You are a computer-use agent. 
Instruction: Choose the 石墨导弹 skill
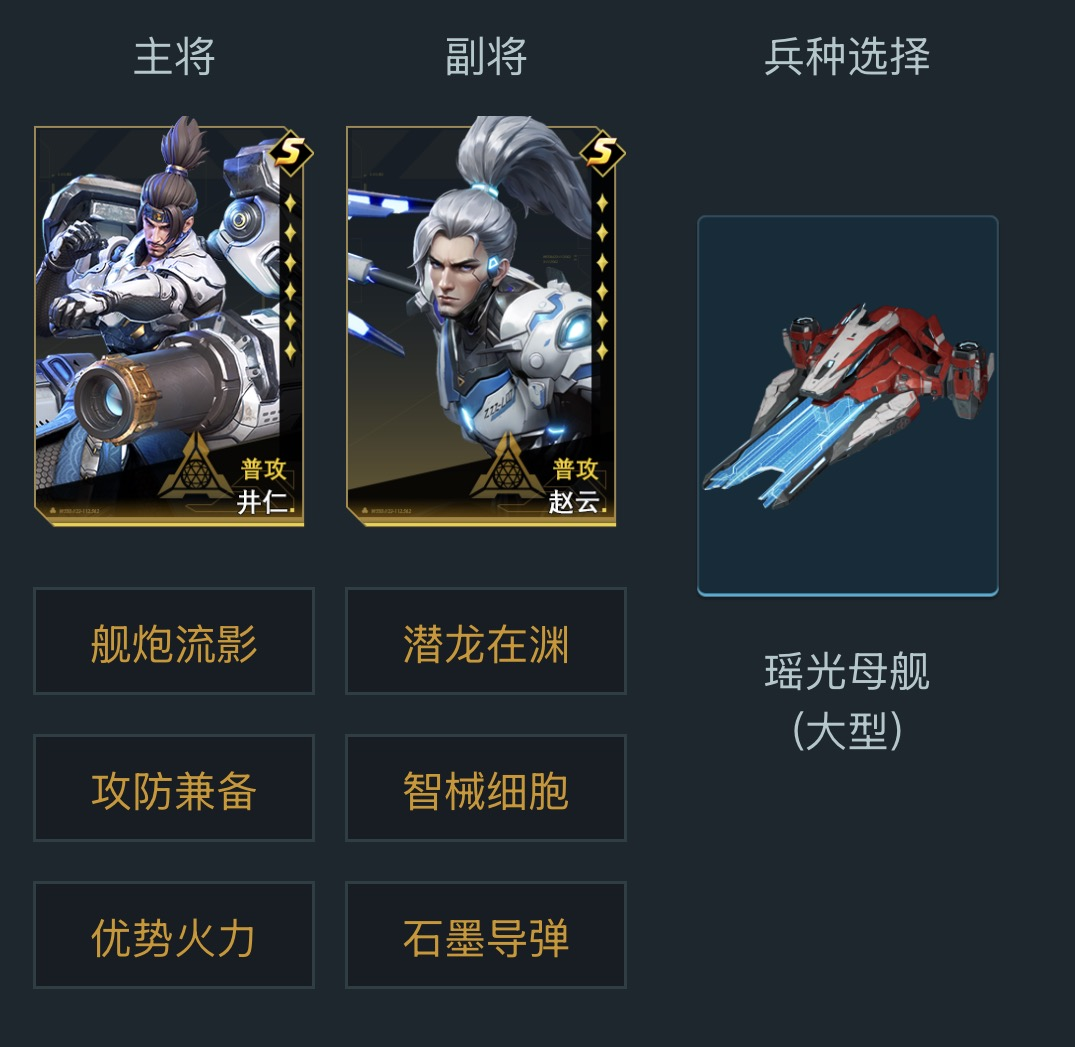click(x=486, y=935)
